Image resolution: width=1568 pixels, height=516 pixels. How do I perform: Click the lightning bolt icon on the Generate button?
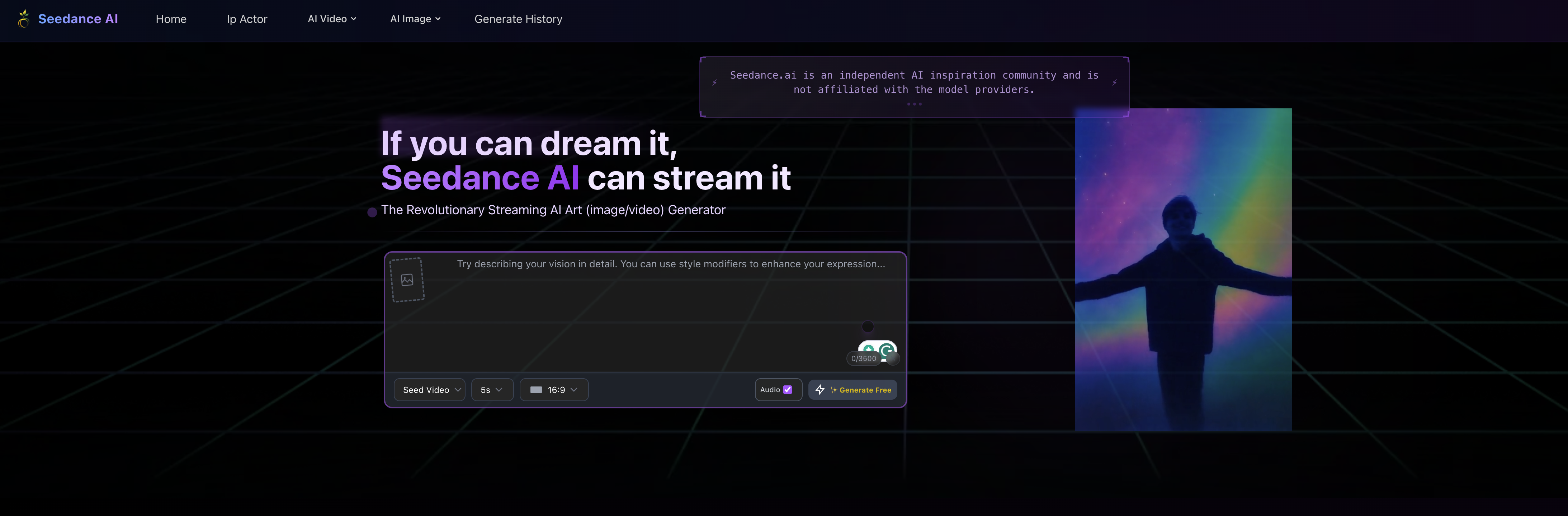point(820,390)
